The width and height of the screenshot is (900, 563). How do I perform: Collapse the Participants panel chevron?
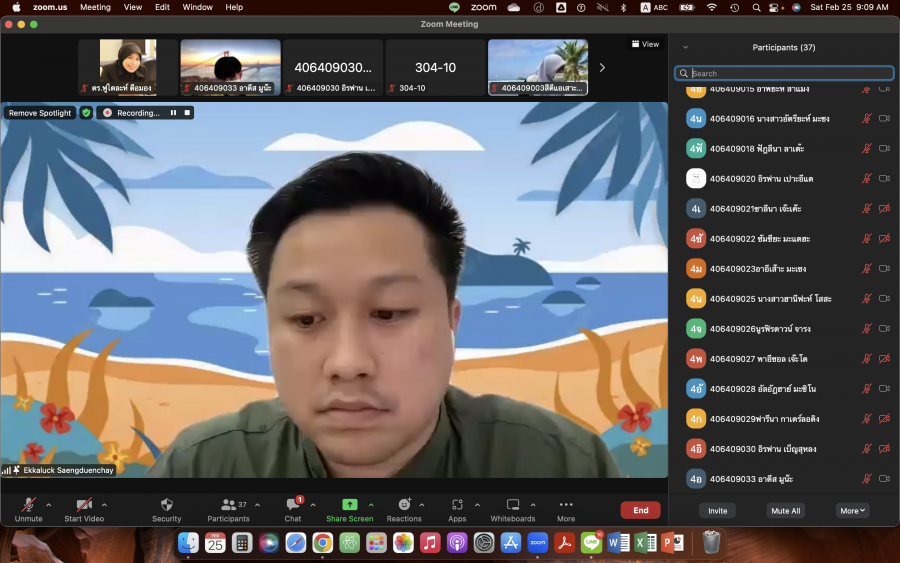pyautogui.click(x=685, y=47)
